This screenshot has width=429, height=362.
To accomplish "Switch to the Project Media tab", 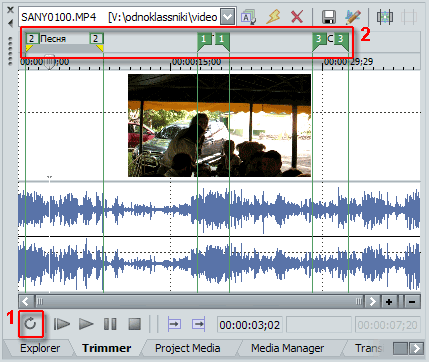I will click(x=188, y=348).
